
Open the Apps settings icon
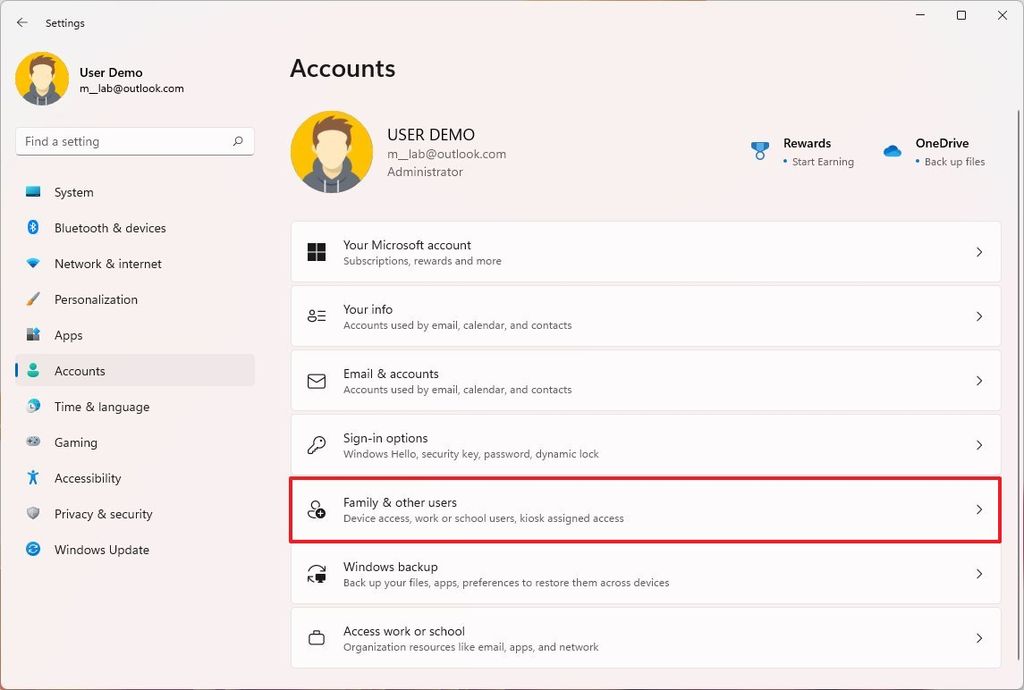(33, 335)
